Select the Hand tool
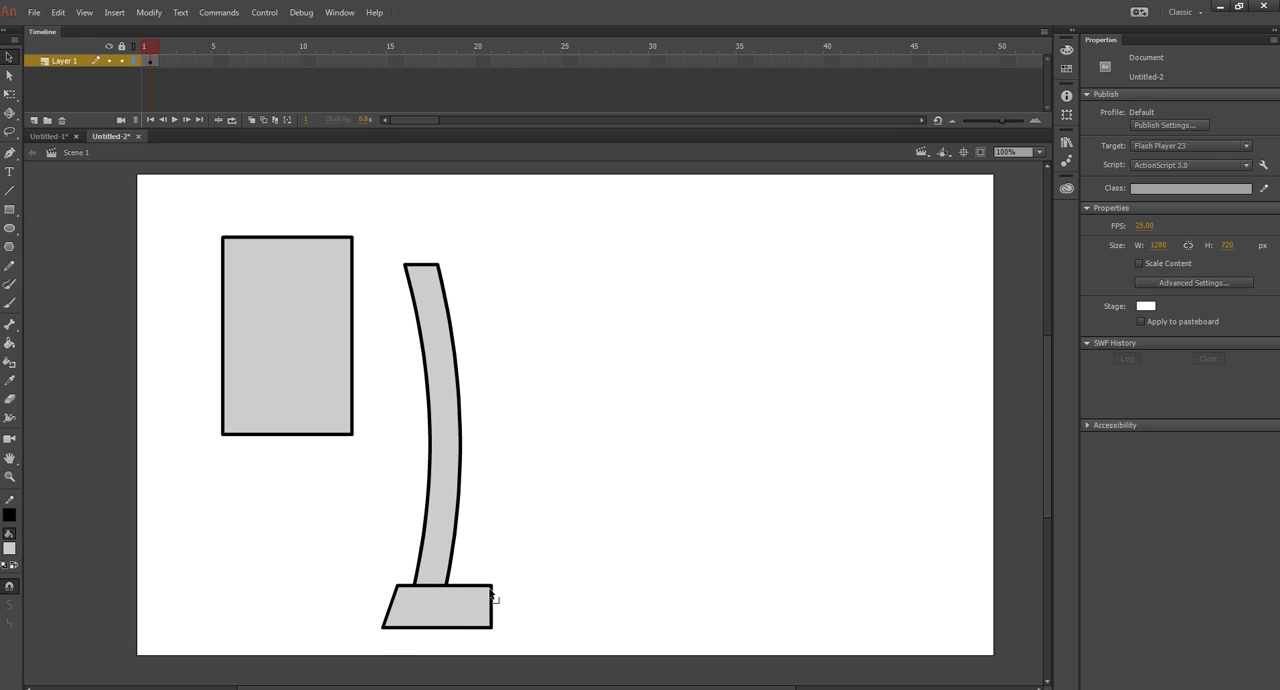Viewport: 1280px width, 690px height. click(9, 458)
